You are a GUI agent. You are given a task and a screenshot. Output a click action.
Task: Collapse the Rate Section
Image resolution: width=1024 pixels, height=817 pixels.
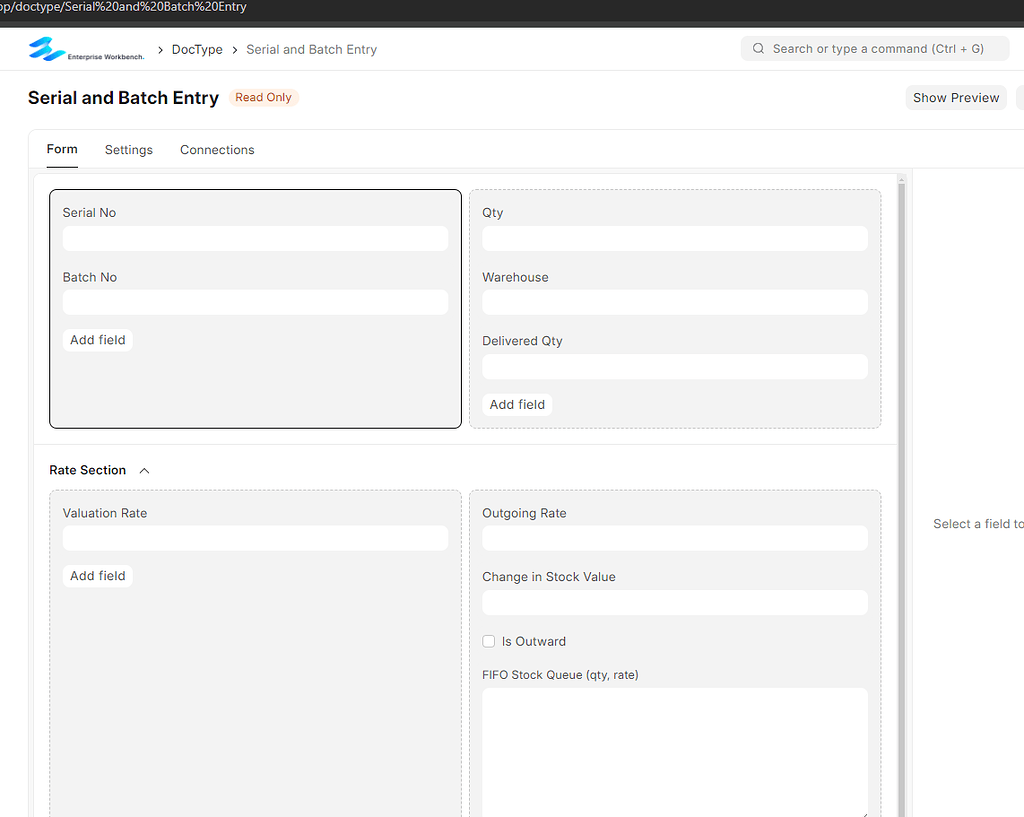point(143,470)
